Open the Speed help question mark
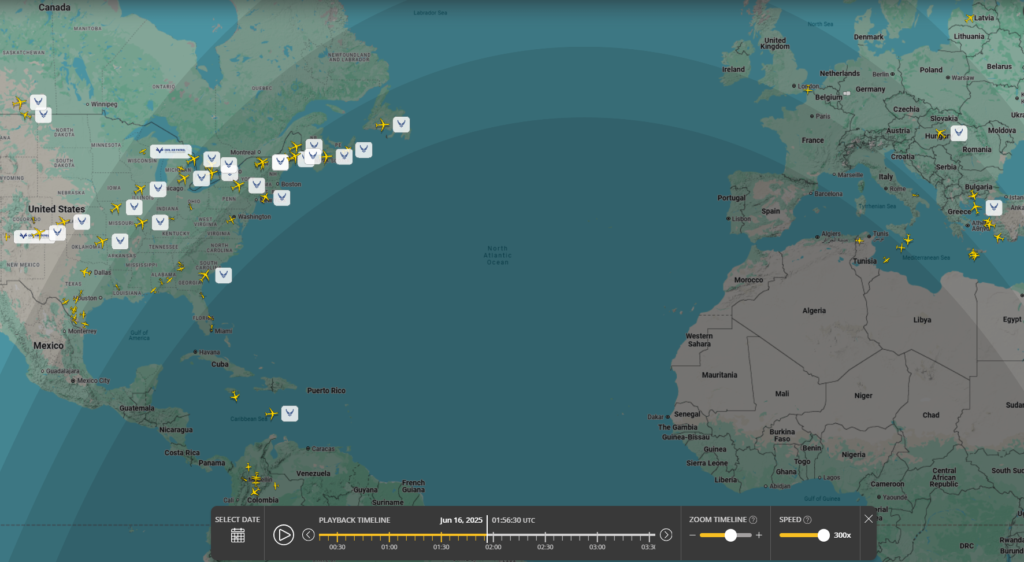This screenshot has width=1024, height=562. (807, 520)
